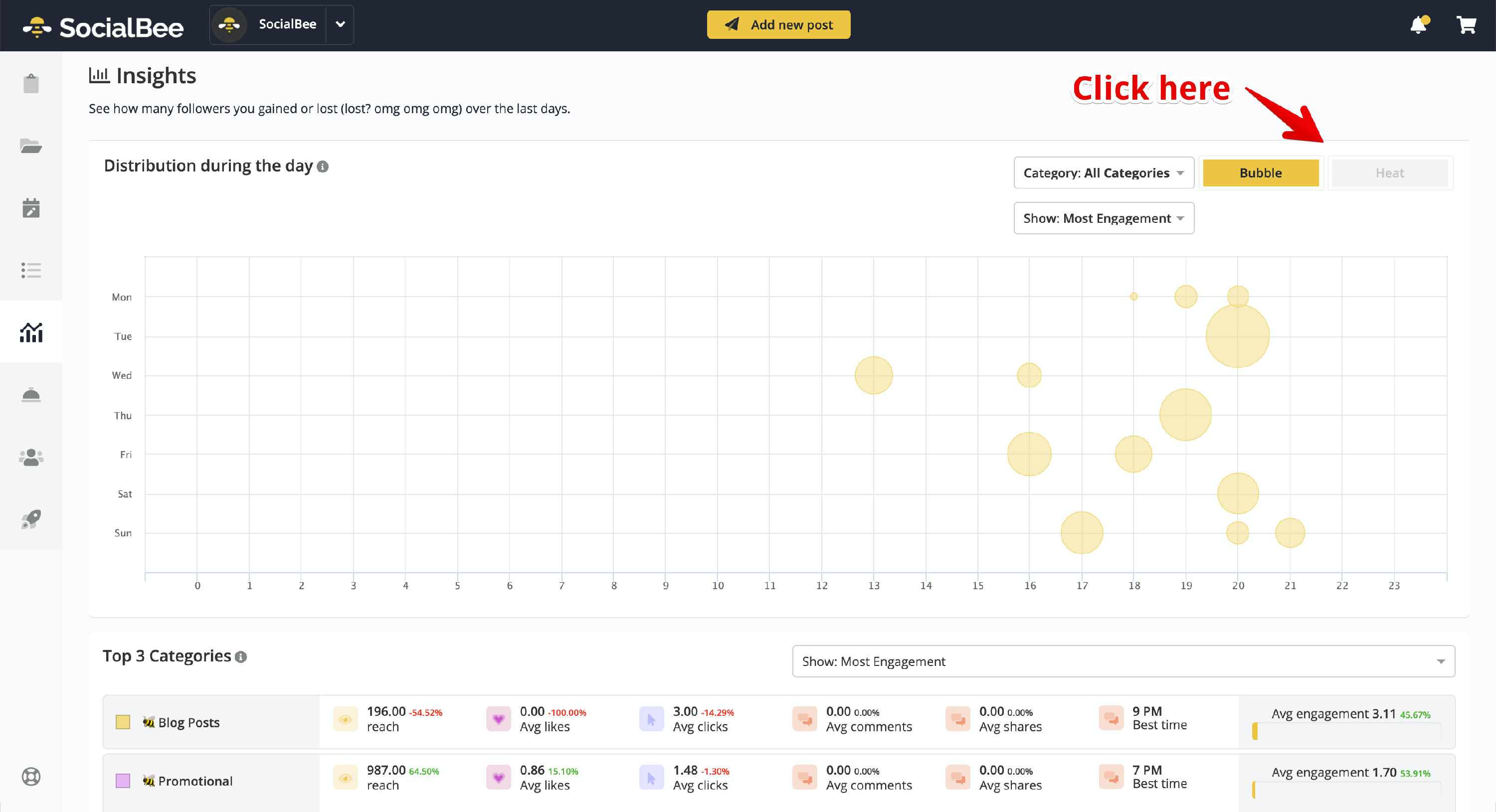Click the SocialBee workspace name
Viewport: 1496px width, 812px height.
coord(287,24)
